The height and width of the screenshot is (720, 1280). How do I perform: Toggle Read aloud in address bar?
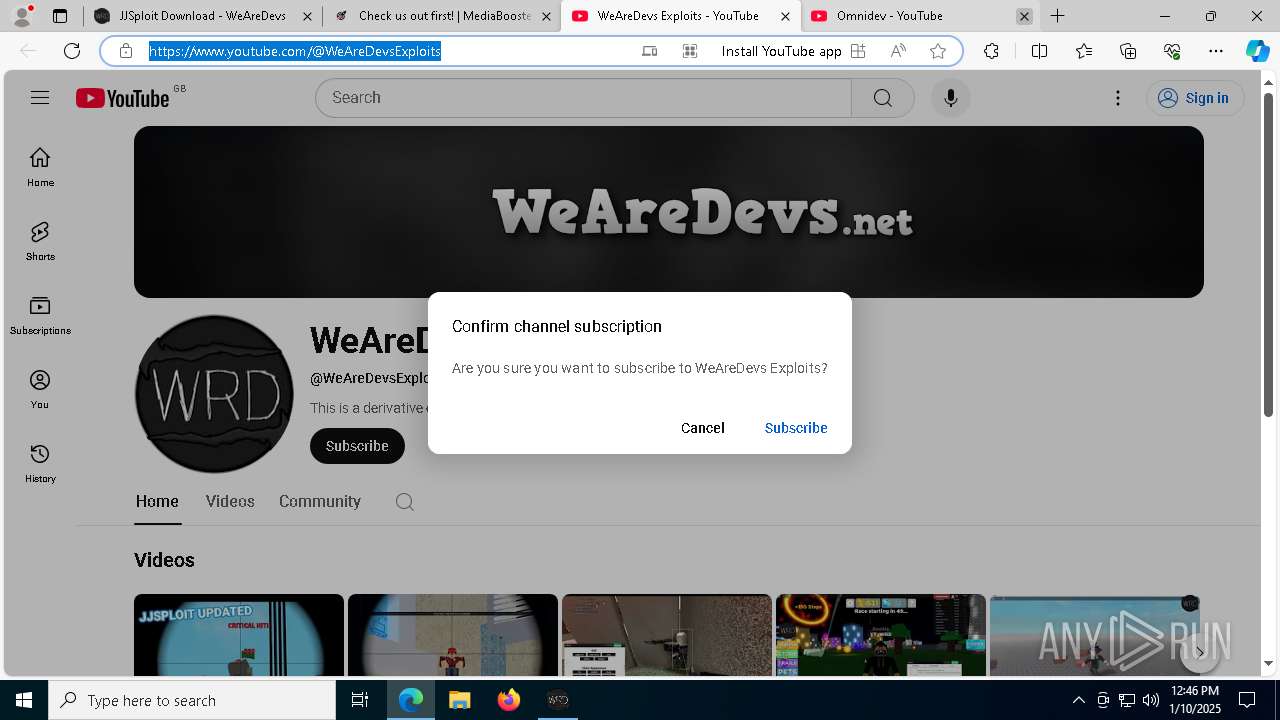click(898, 51)
